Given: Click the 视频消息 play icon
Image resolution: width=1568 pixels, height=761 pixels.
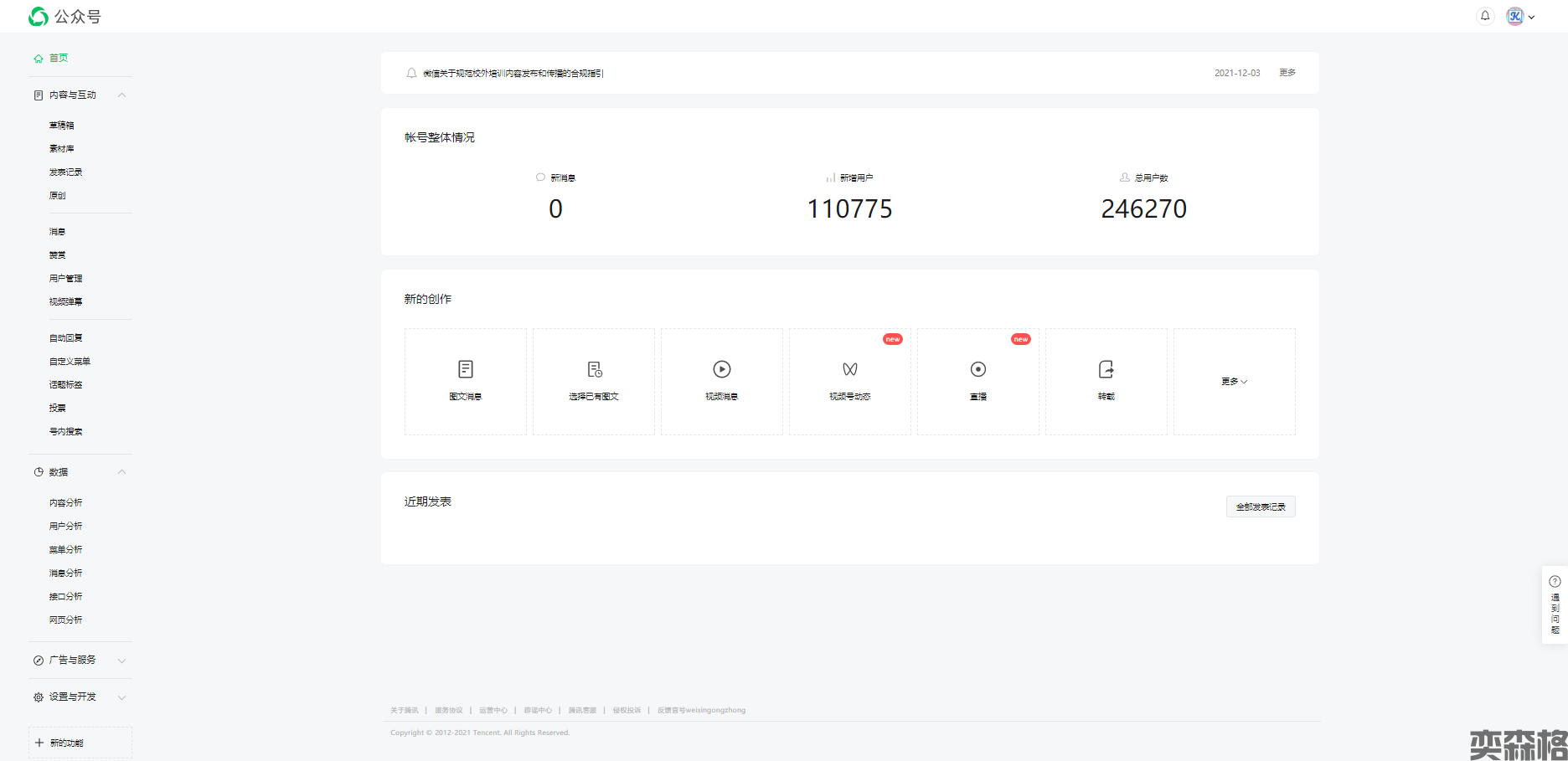Looking at the screenshot, I should (x=722, y=369).
